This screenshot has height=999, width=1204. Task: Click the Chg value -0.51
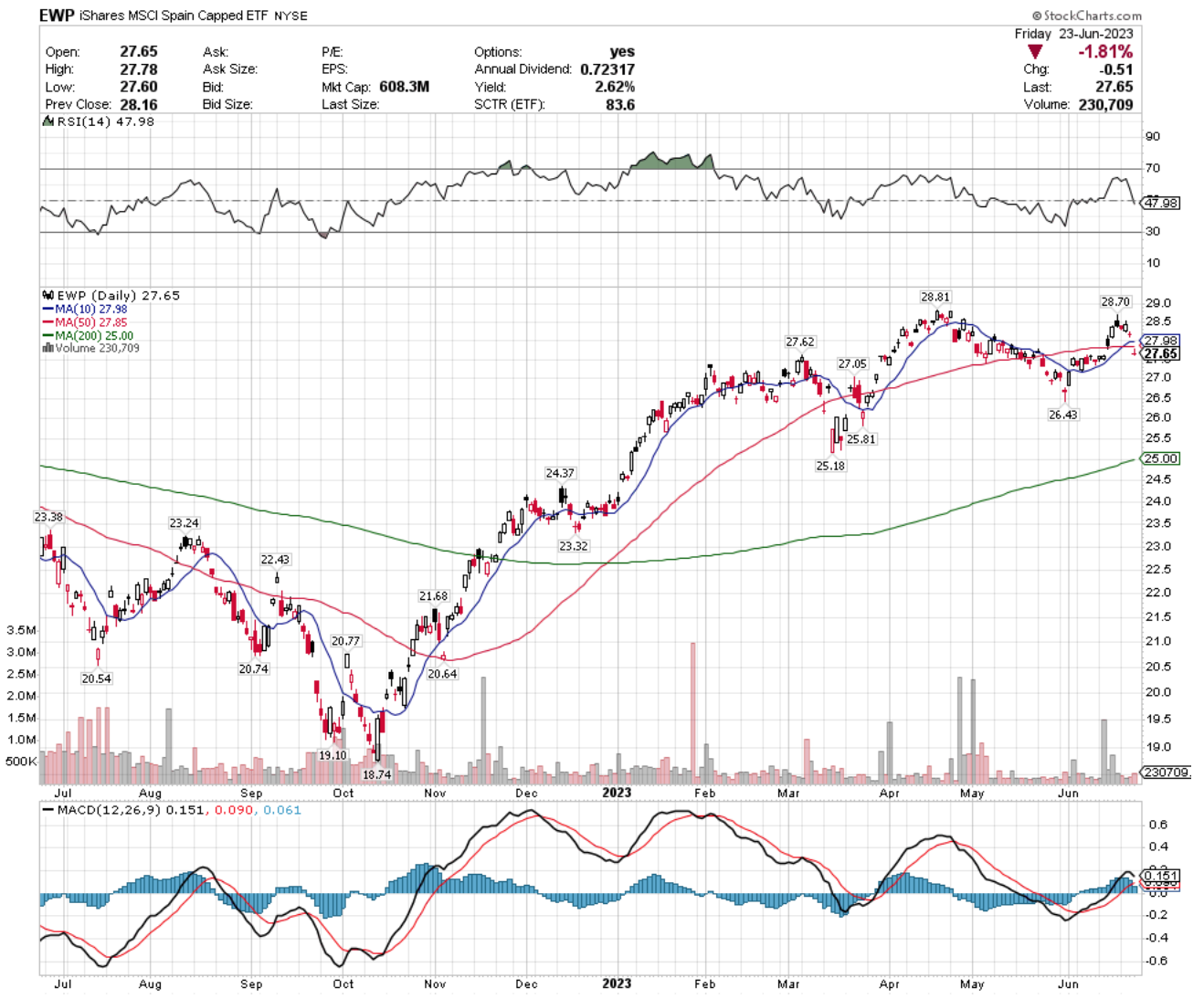[x=1115, y=69]
